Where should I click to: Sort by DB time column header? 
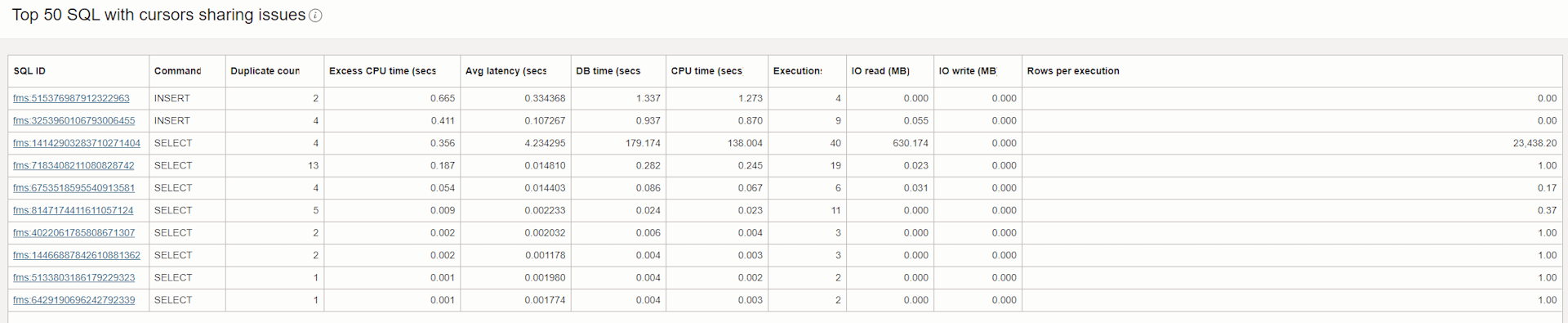[618, 71]
